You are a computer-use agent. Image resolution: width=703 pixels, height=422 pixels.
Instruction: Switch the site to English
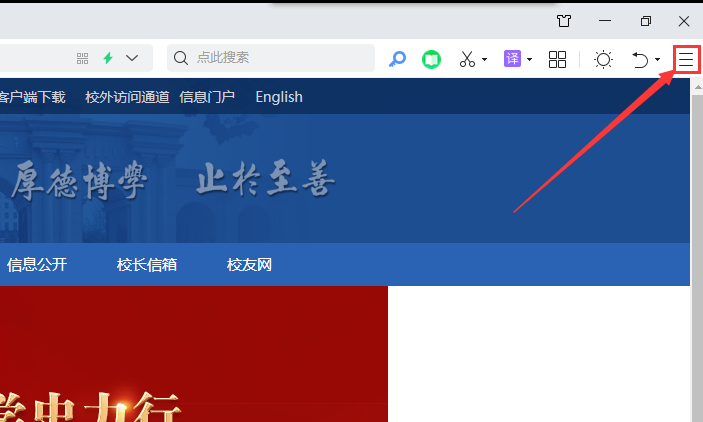click(279, 97)
